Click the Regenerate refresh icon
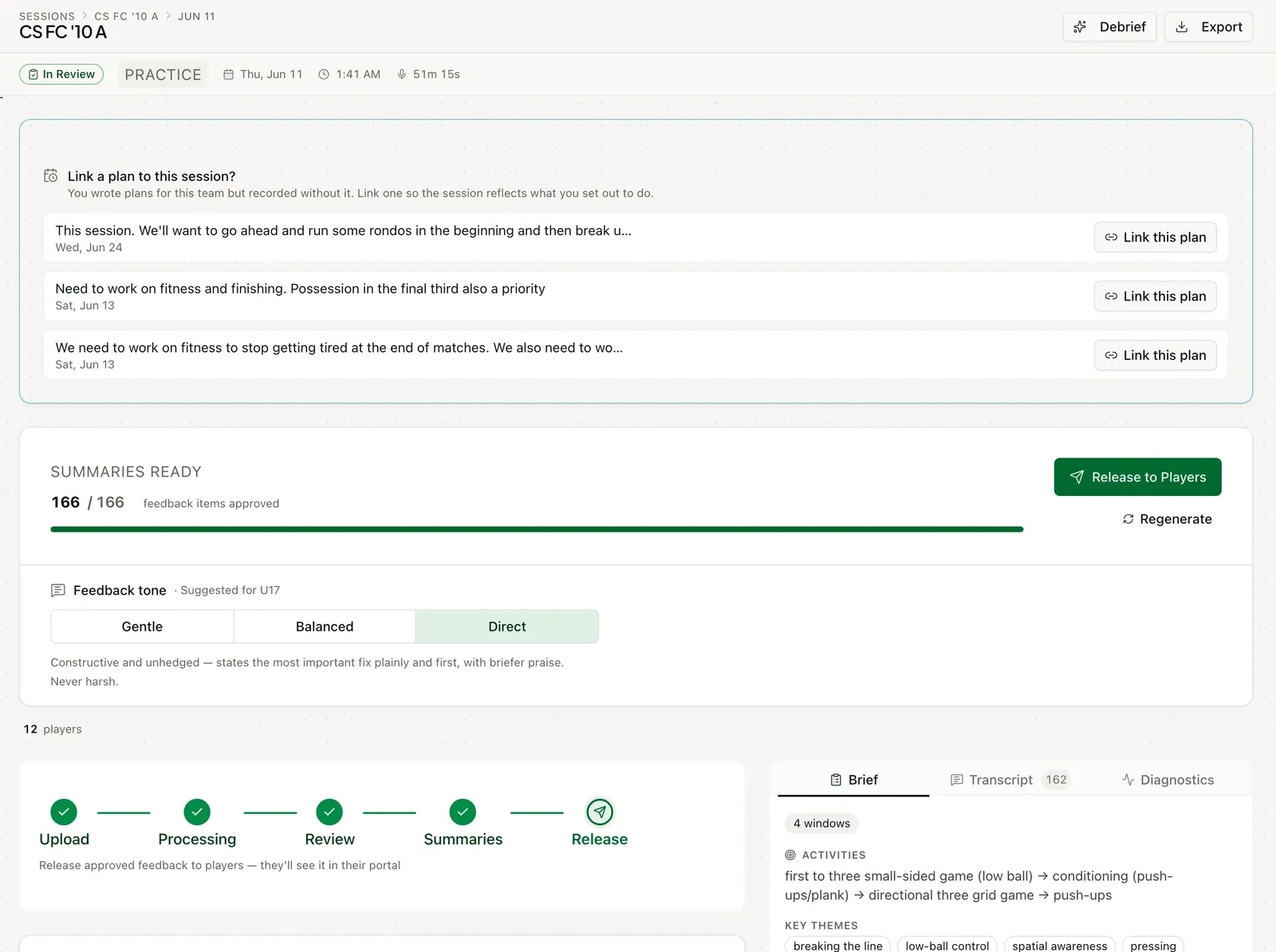Viewport: 1276px width, 952px height. click(x=1128, y=519)
